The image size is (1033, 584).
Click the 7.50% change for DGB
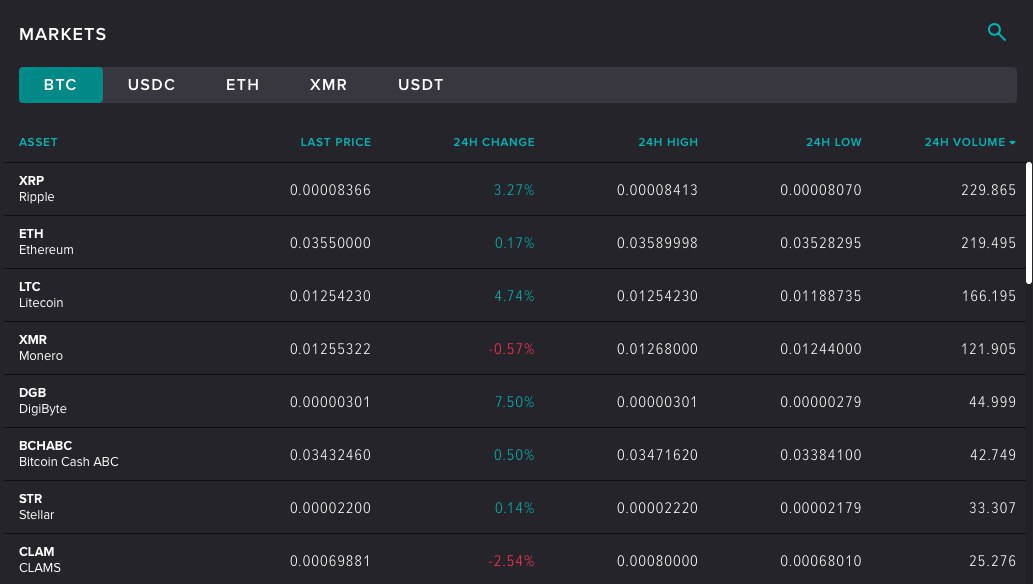click(515, 402)
